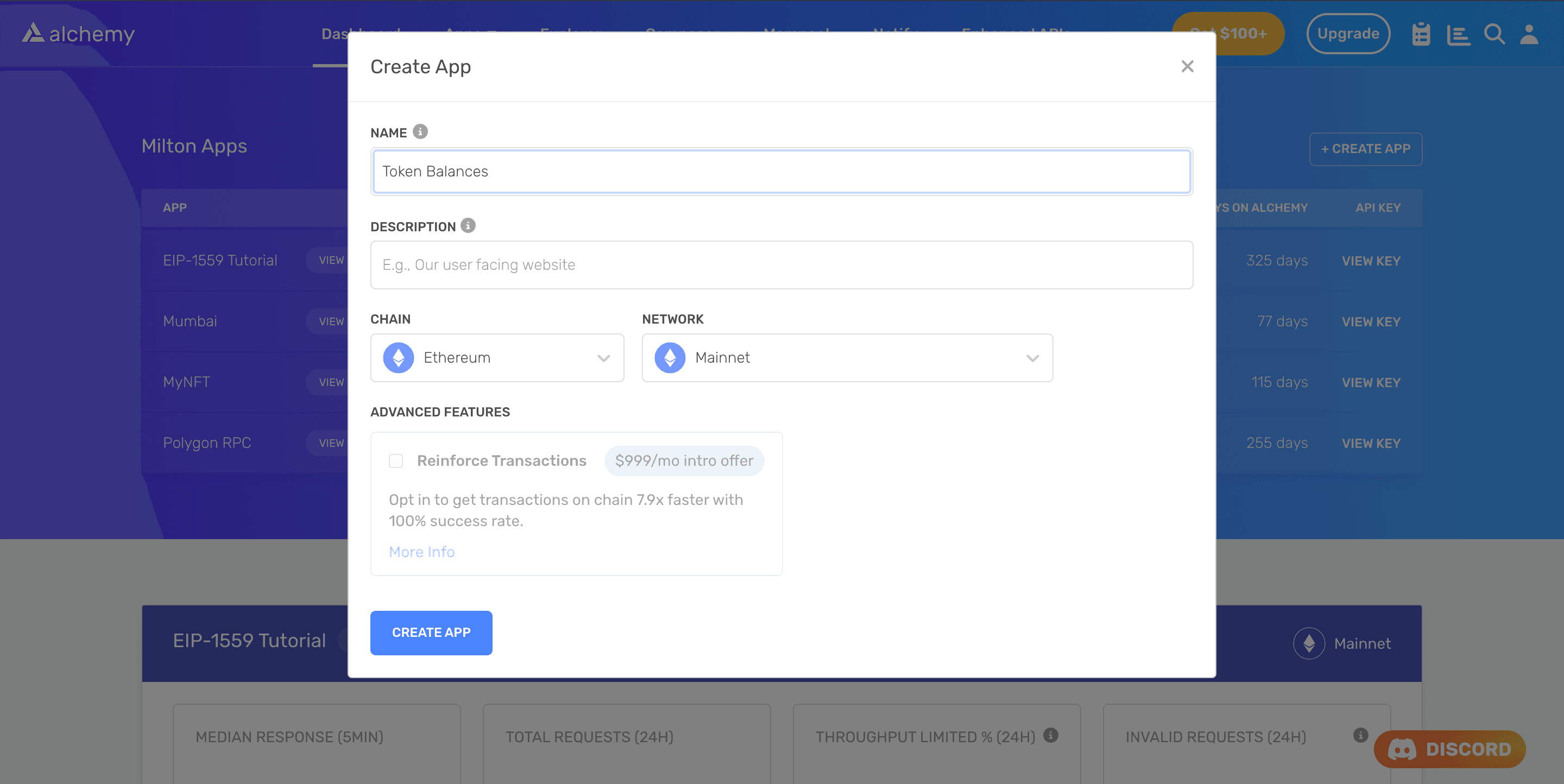Image resolution: width=1564 pixels, height=784 pixels.
Task: Expand the Ethereum chain dropdown
Action: pyautogui.click(x=497, y=358)
